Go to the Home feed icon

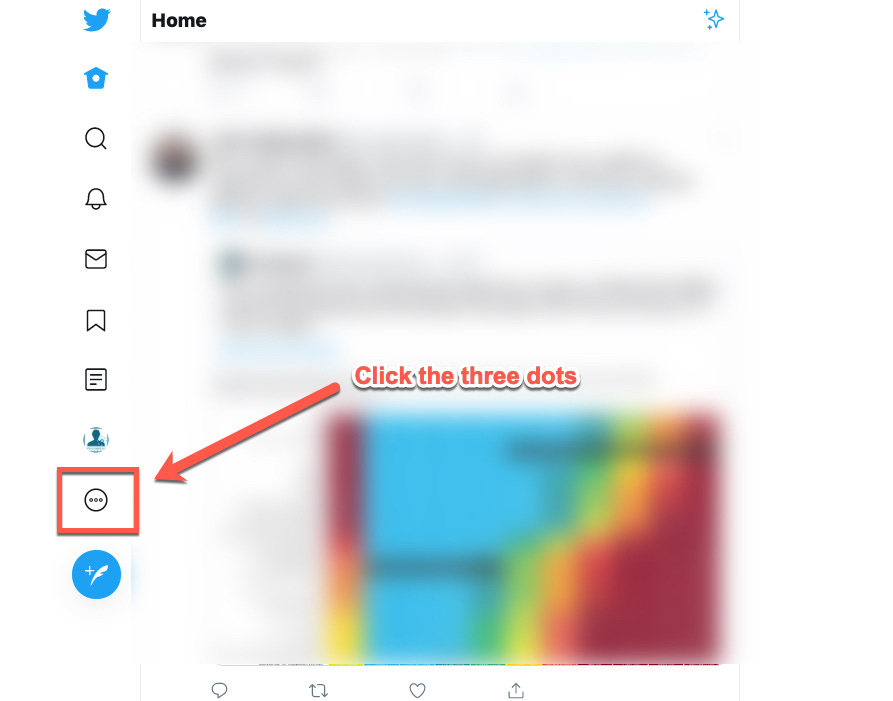point(96,78)
